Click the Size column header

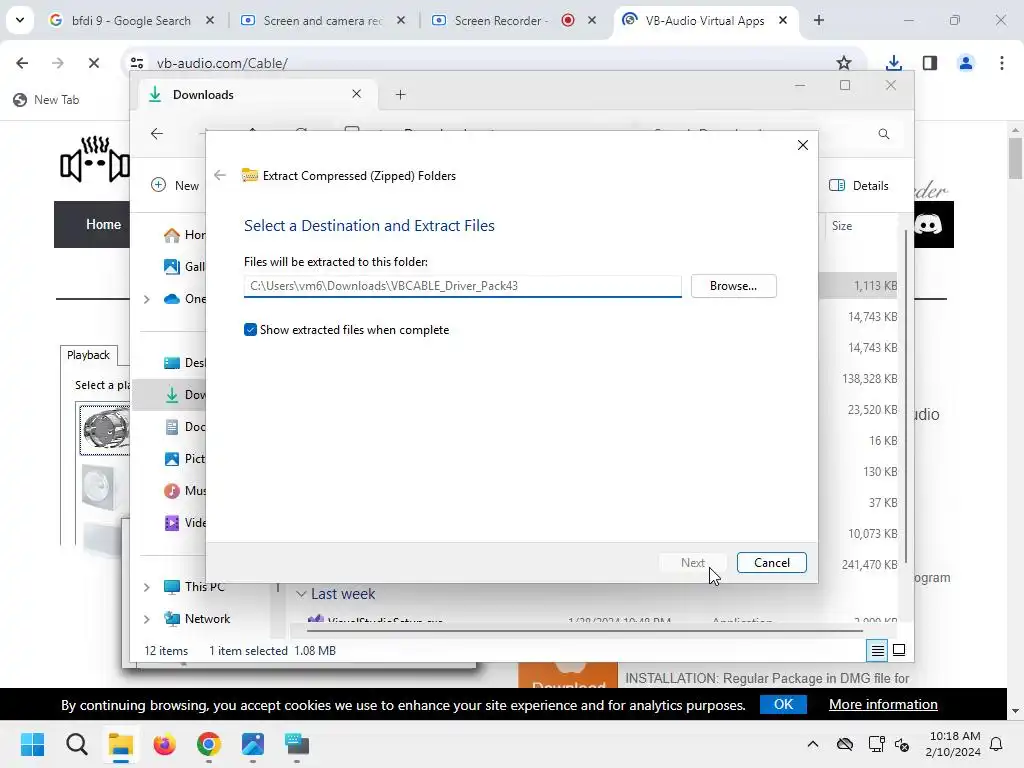842,226
